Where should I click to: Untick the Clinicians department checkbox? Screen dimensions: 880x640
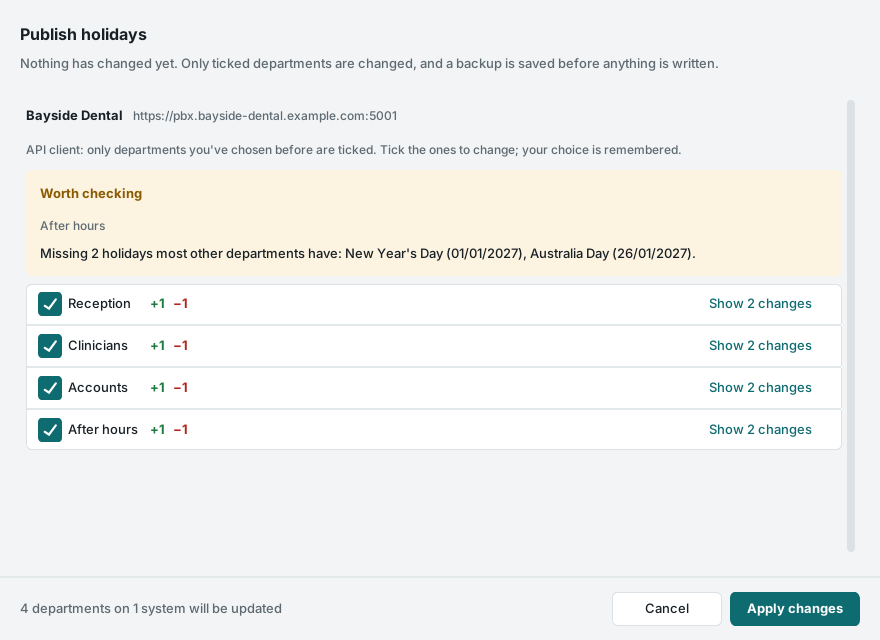point(50,346)
